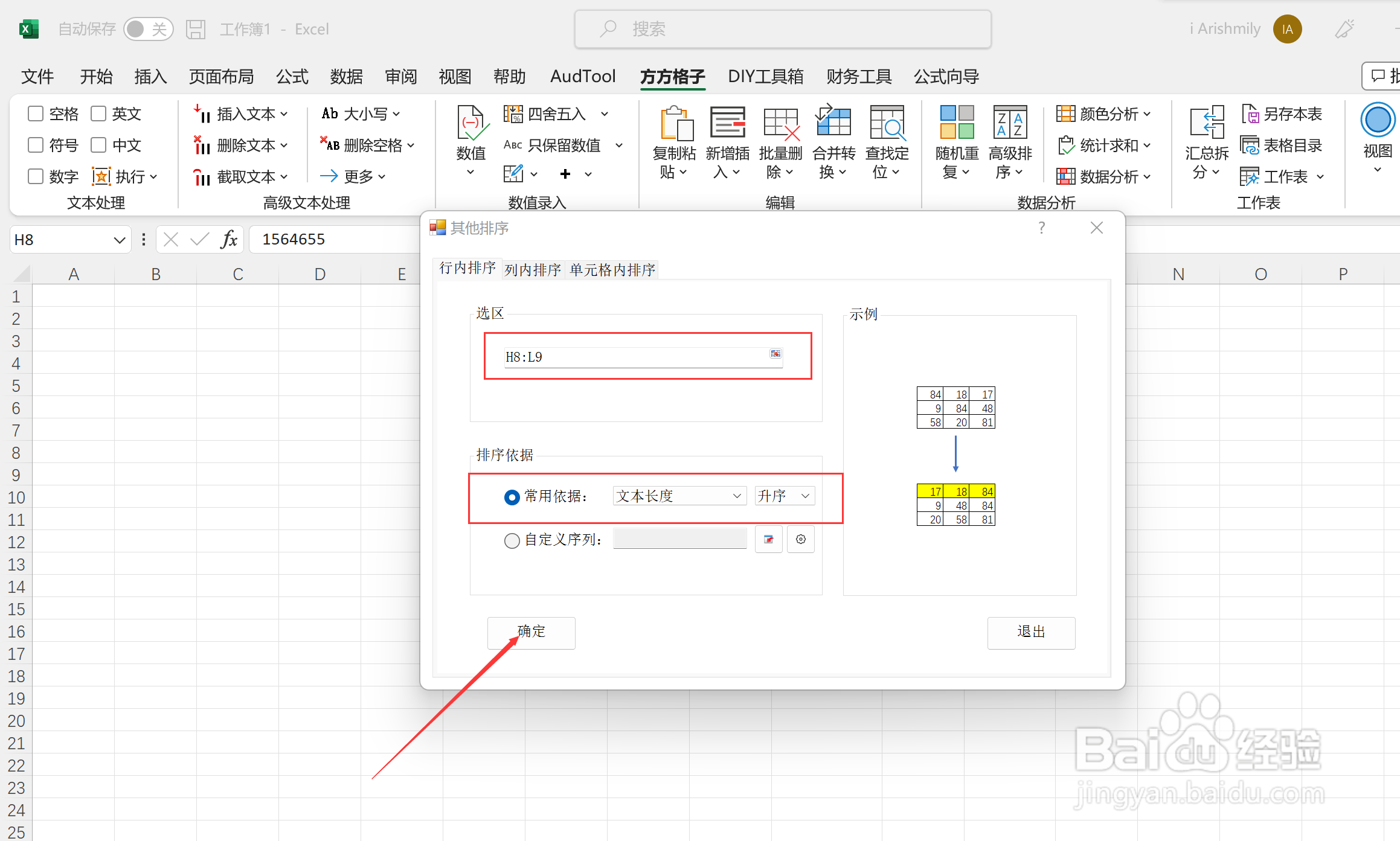
Task: Click the 另存本表 icon
Action: coord(1282,114)
